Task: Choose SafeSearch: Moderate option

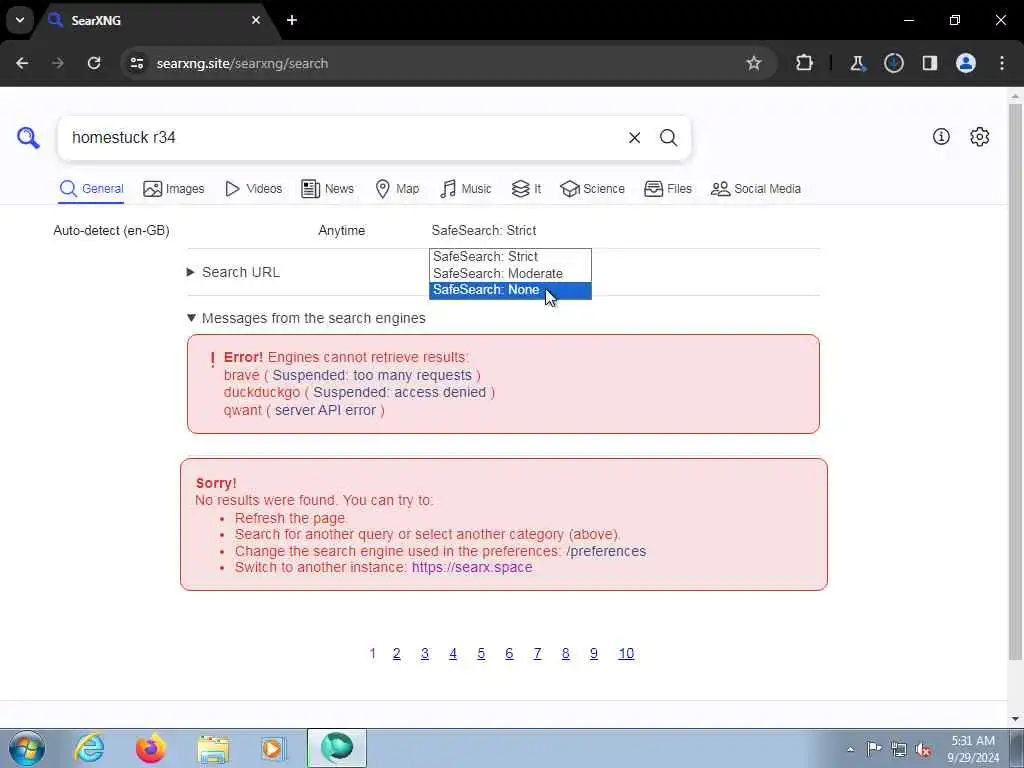Action: pyautogui.click(x=510, y=274)
